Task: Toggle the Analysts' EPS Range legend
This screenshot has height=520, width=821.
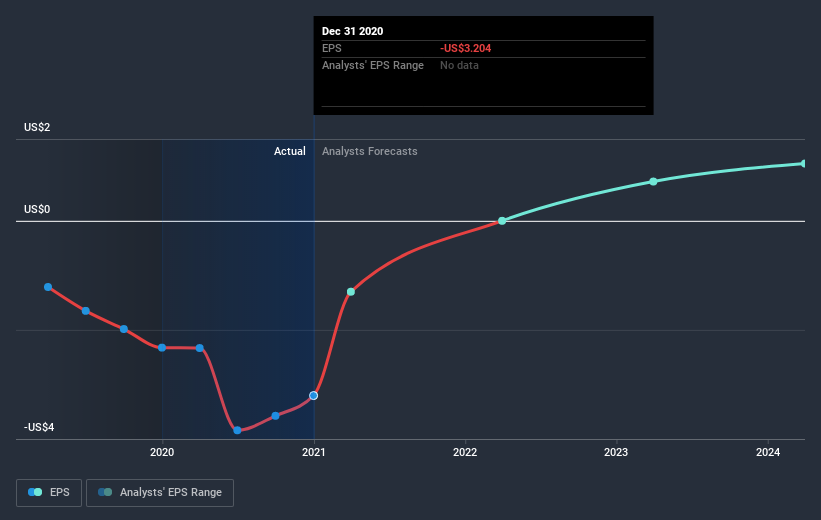Action: pos(160,493)
